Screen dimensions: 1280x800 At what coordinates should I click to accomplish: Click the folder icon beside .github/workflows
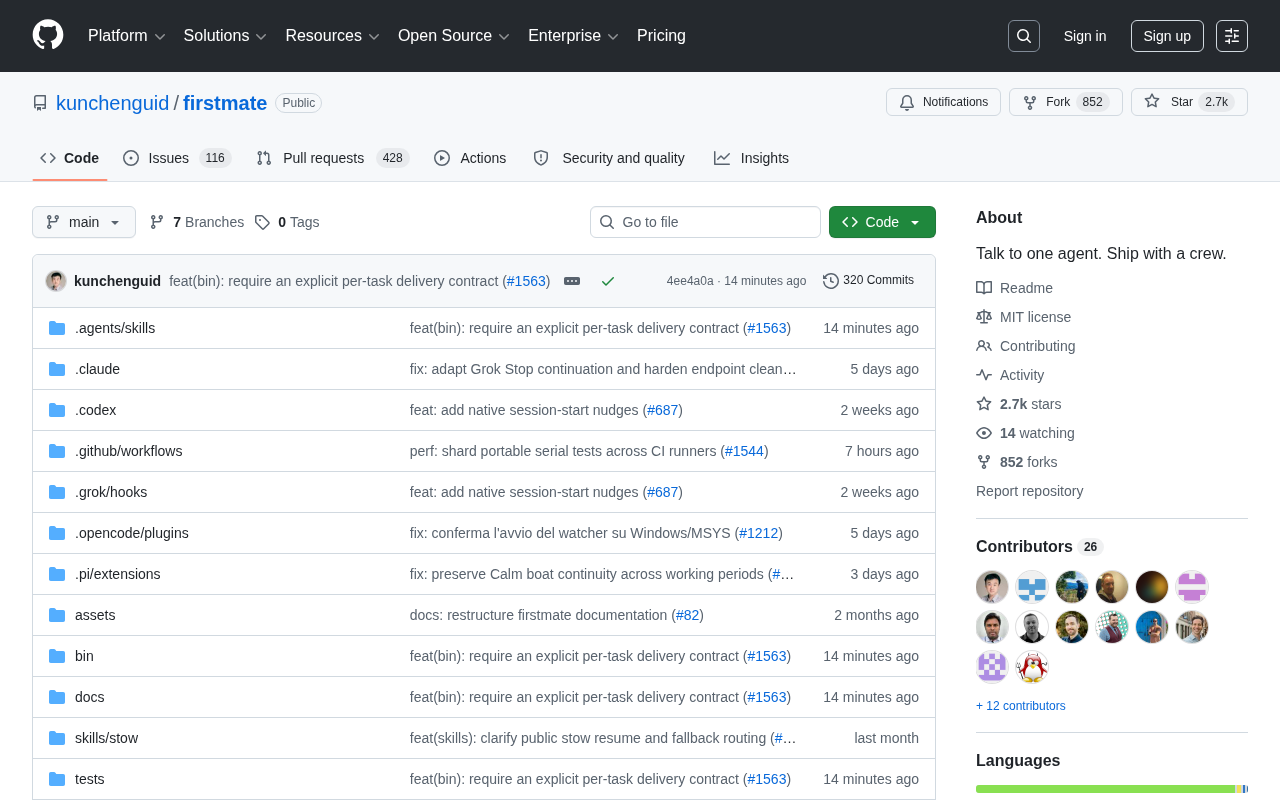pos(57,451)
